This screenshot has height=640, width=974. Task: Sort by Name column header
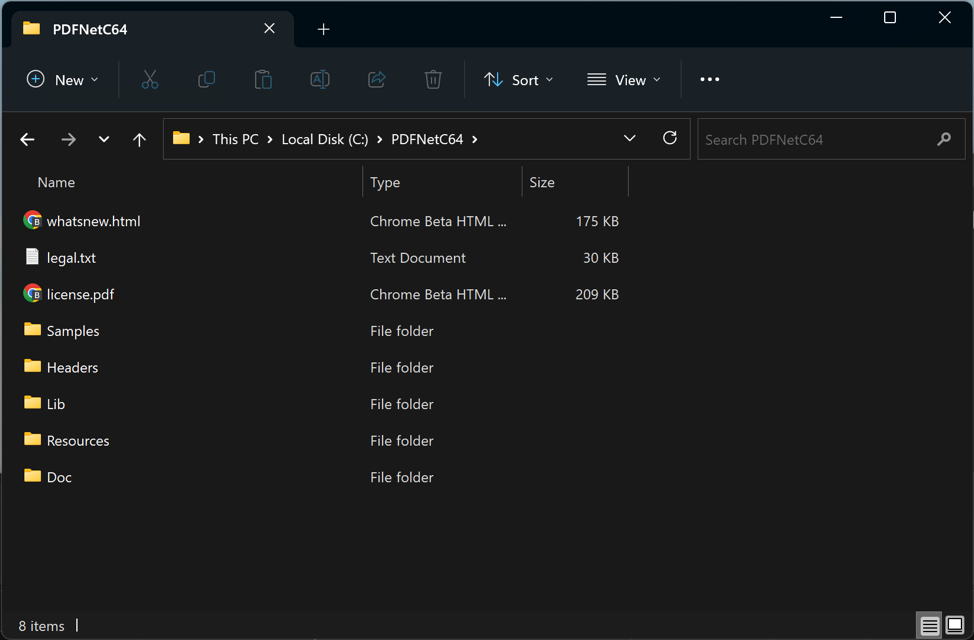tap(56, 182)
